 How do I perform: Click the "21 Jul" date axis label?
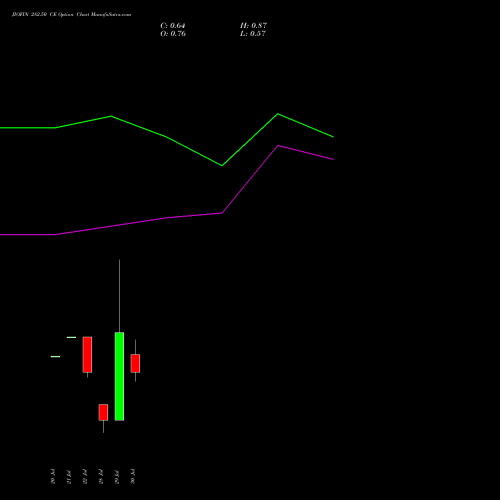69,477
